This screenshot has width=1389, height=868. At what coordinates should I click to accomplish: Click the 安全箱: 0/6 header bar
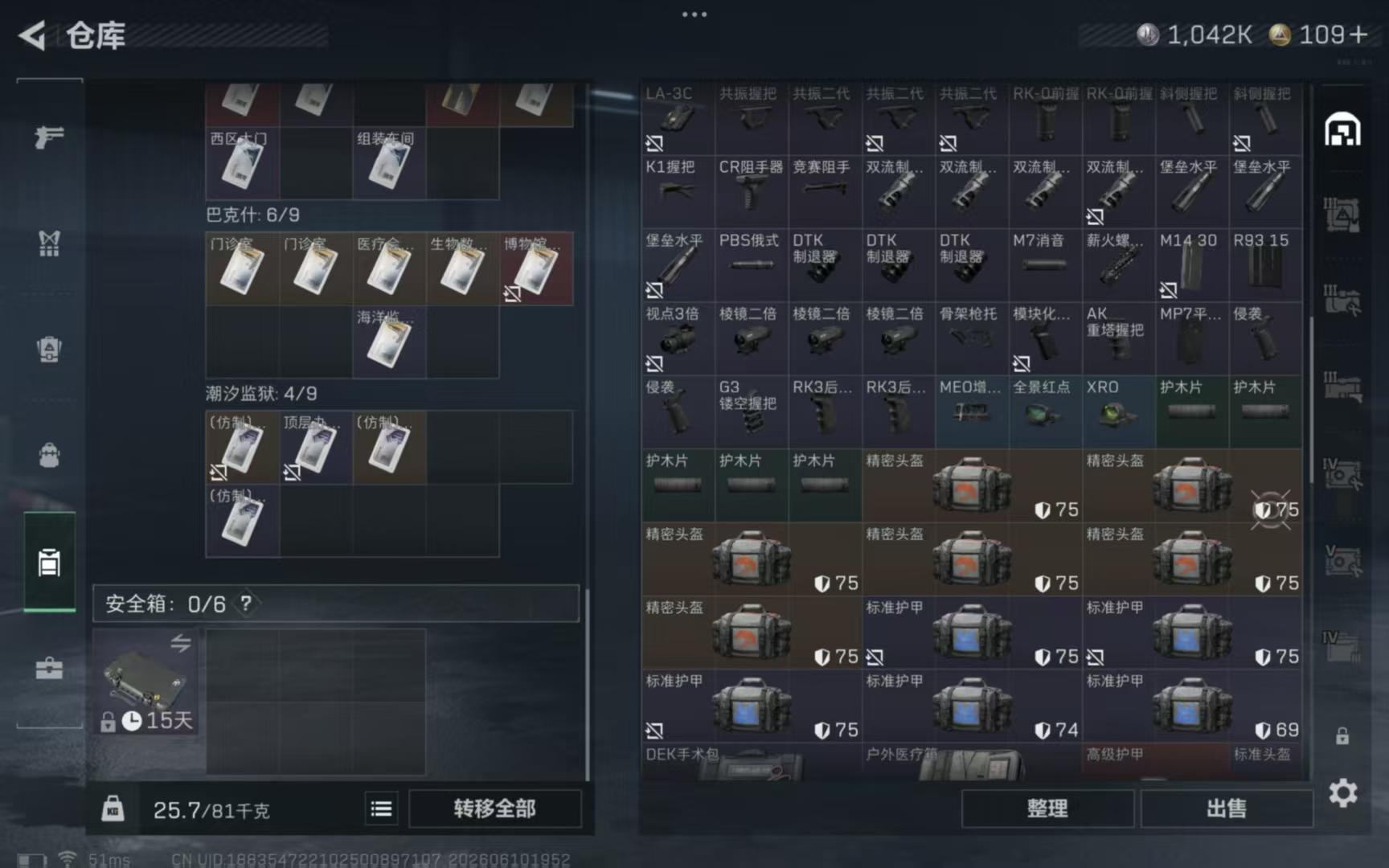click(x=336, y=604)
